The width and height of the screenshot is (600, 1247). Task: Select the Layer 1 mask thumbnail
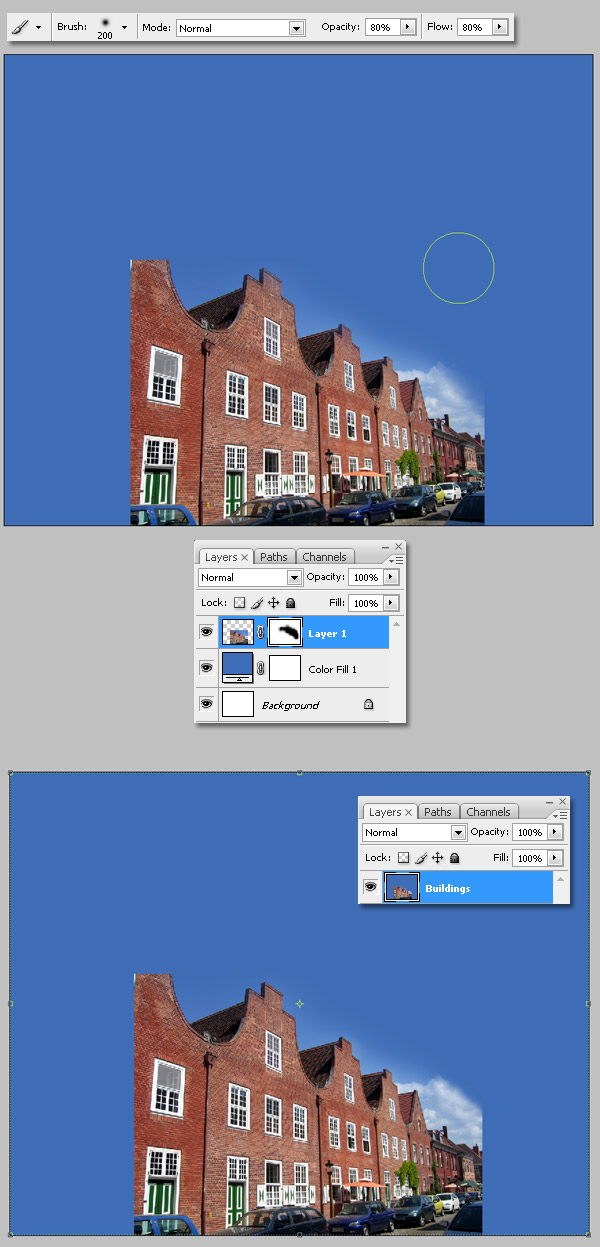point(286,632)
